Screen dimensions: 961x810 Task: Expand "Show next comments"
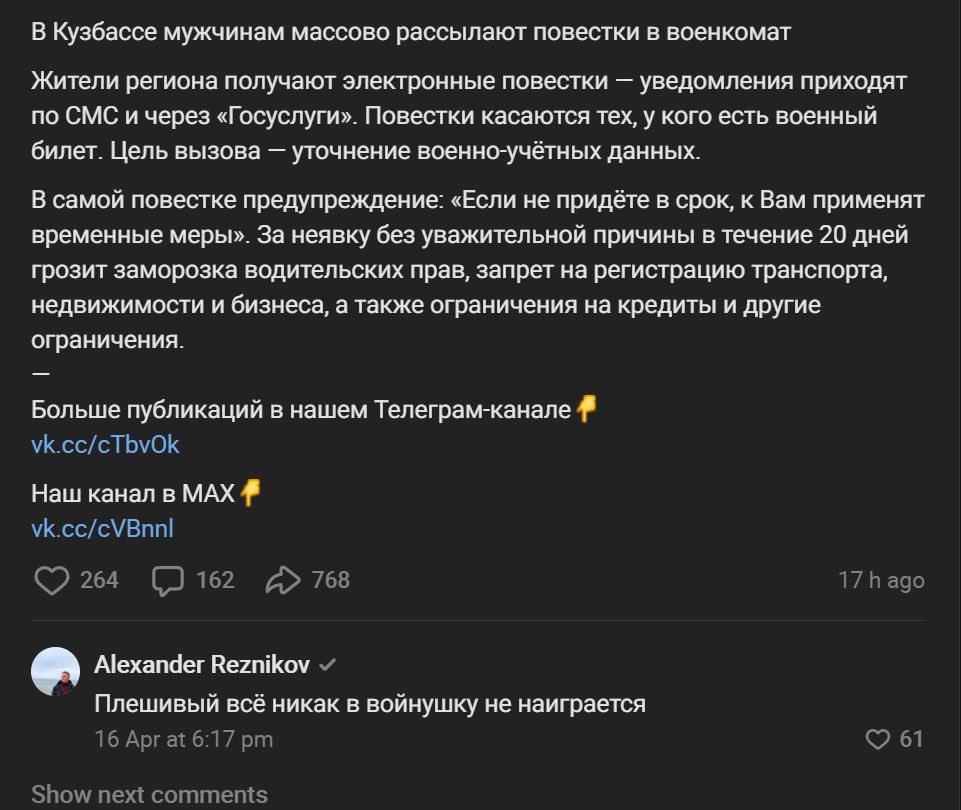point(149,794)
